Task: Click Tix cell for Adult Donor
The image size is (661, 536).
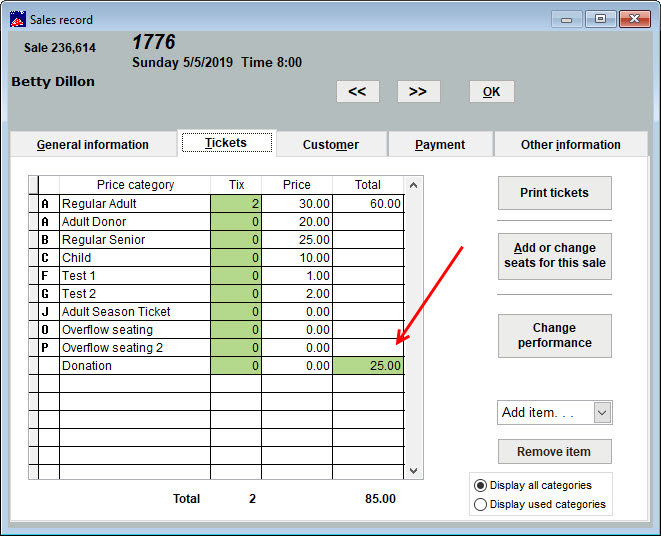Action: click(236, 222)
